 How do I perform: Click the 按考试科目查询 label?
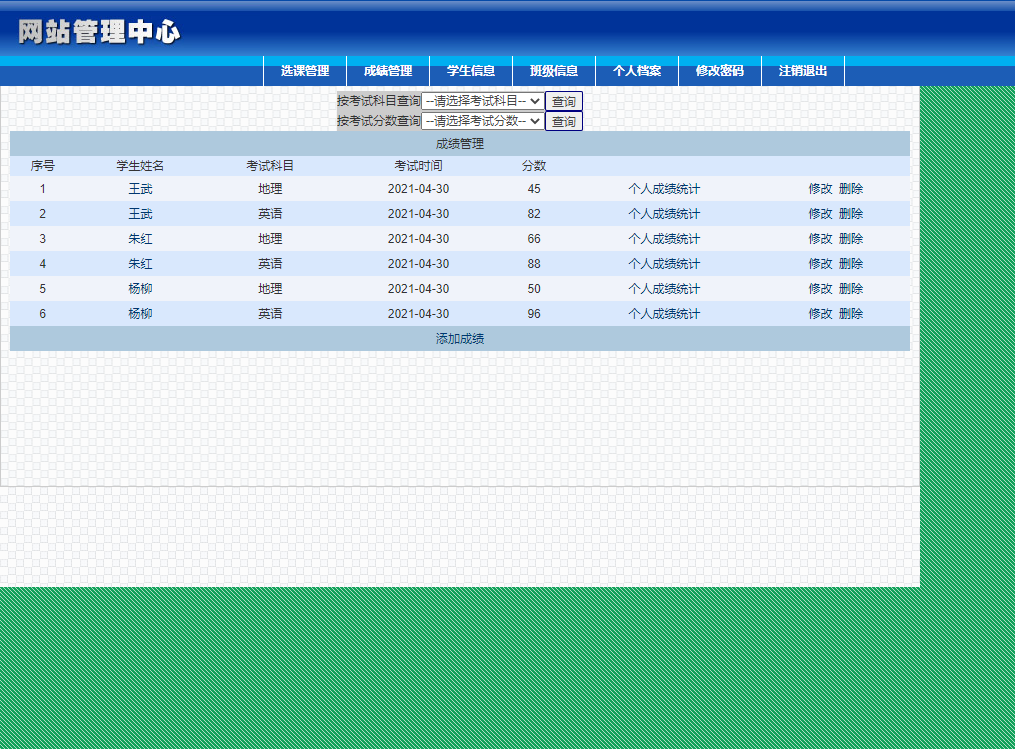click(x=379, y=101)
